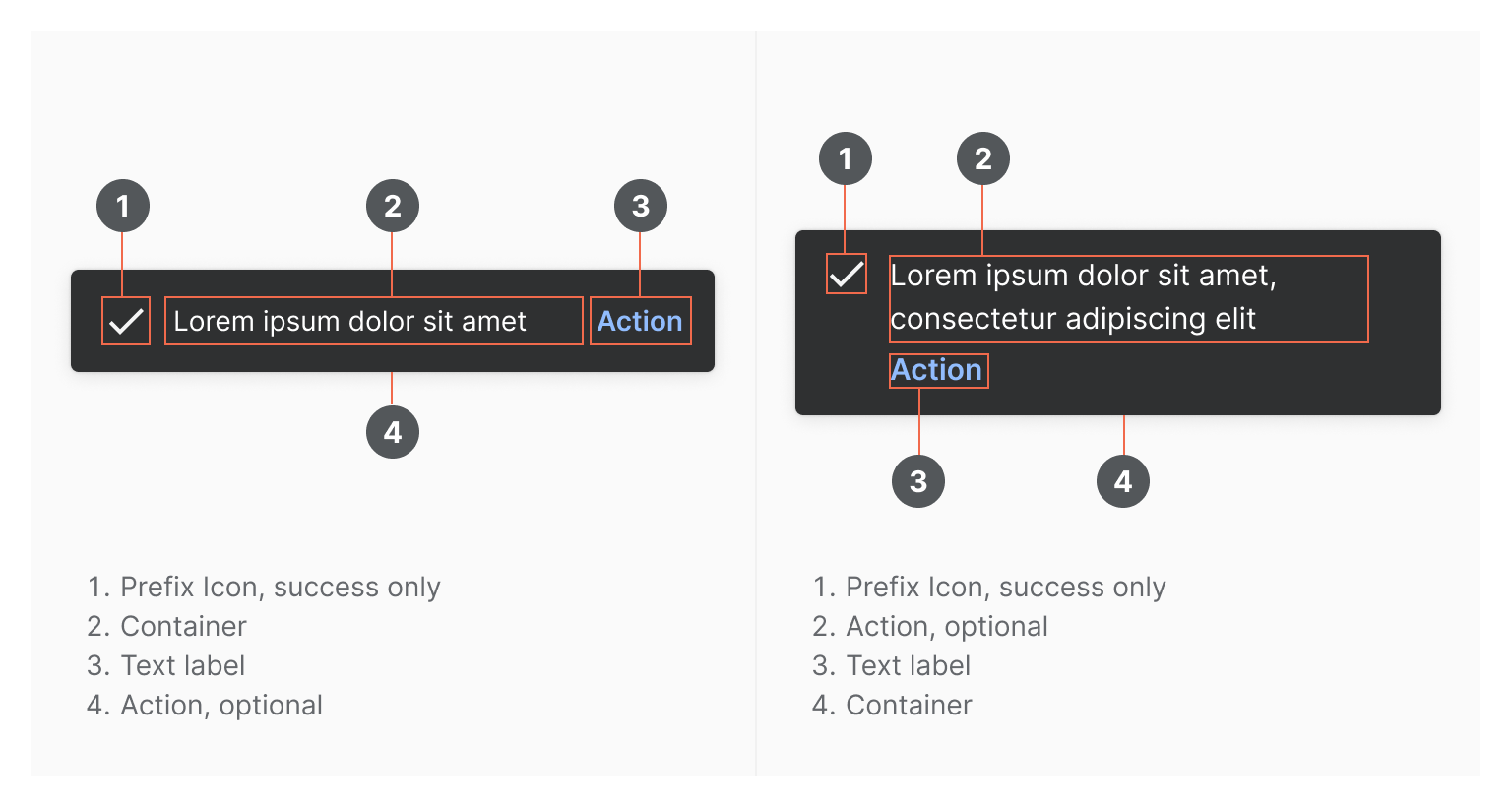
Task: Click the number 3 badge below the right toast
Action: [x=918, y=481]
